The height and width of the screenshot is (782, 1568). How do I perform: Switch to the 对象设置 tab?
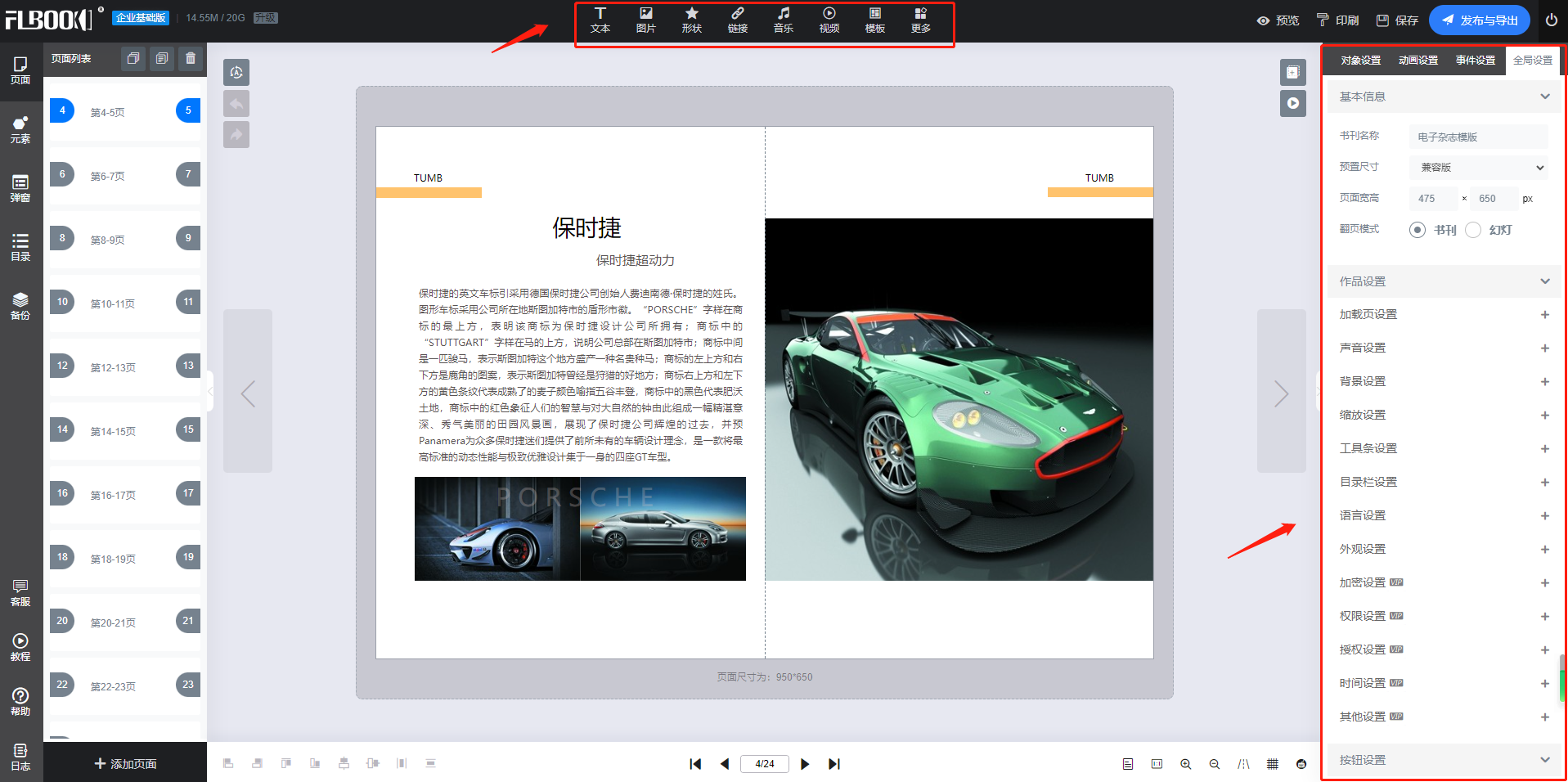pyautogui.click(x=1361, y=61)
